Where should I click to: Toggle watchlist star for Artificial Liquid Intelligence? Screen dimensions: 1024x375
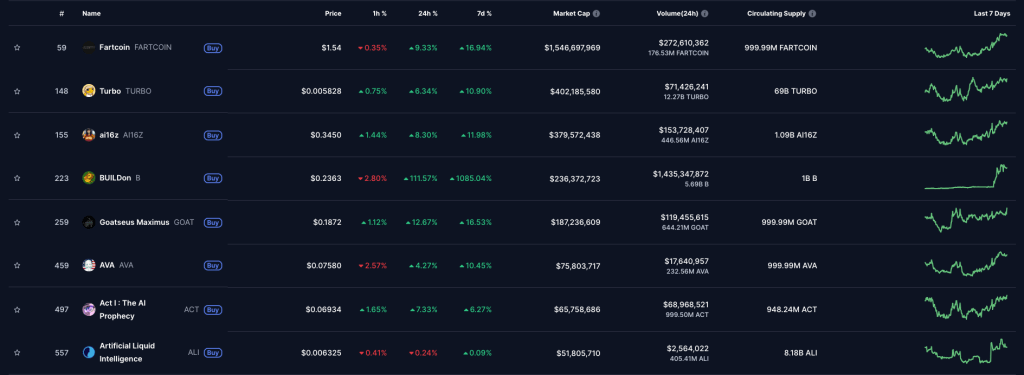(x=17, y=353)
